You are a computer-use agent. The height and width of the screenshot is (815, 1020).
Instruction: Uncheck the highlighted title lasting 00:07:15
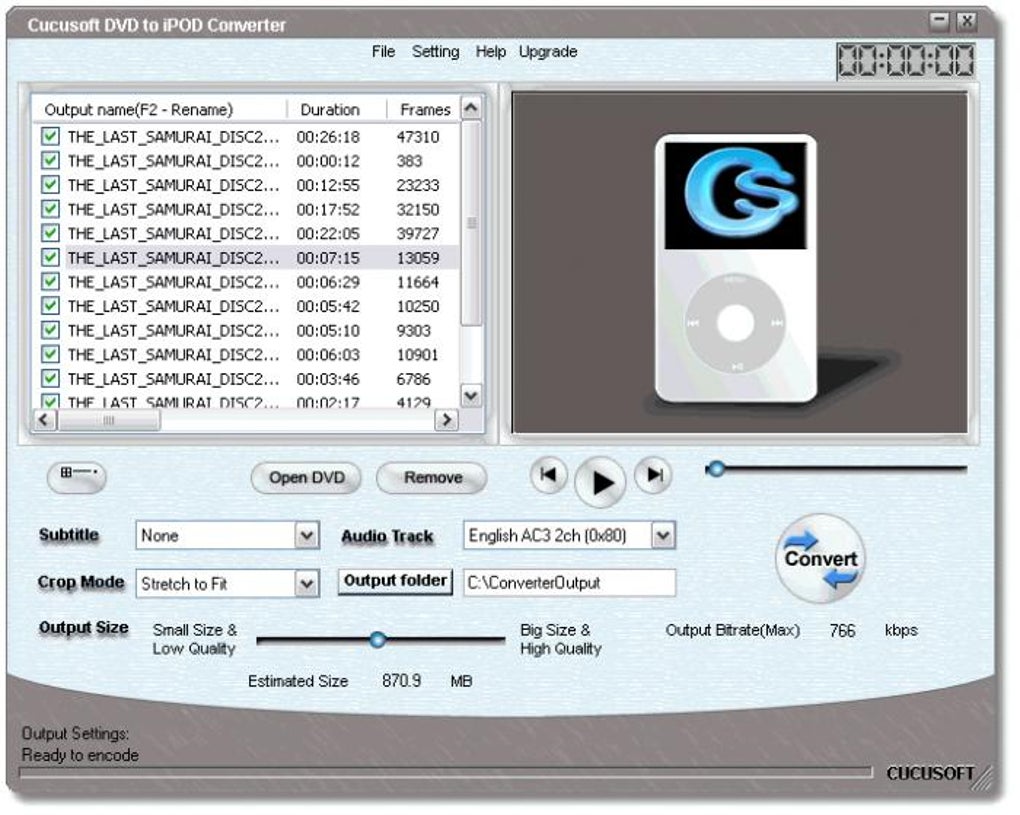point(50,258)
